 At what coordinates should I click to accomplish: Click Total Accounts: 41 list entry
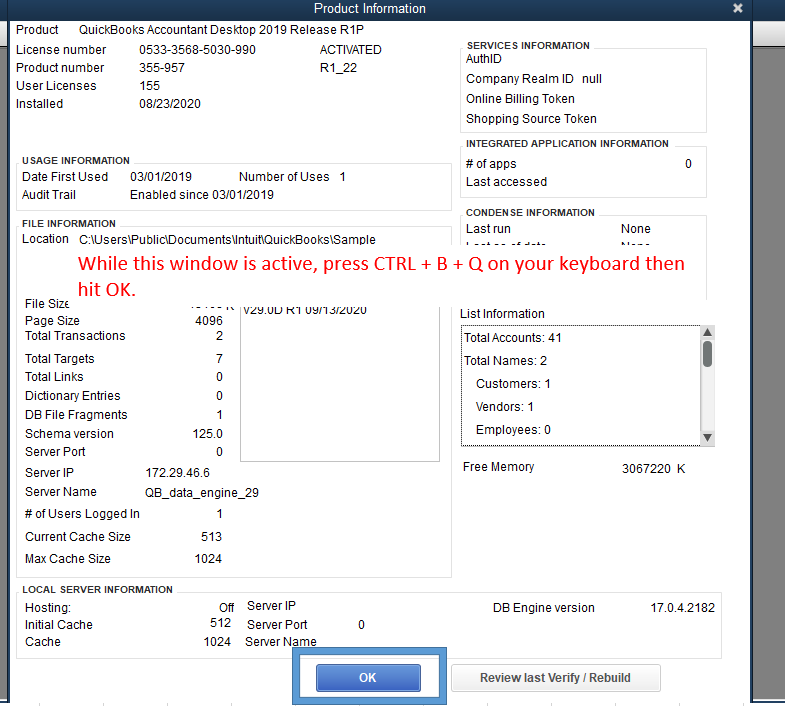(513, 337)
